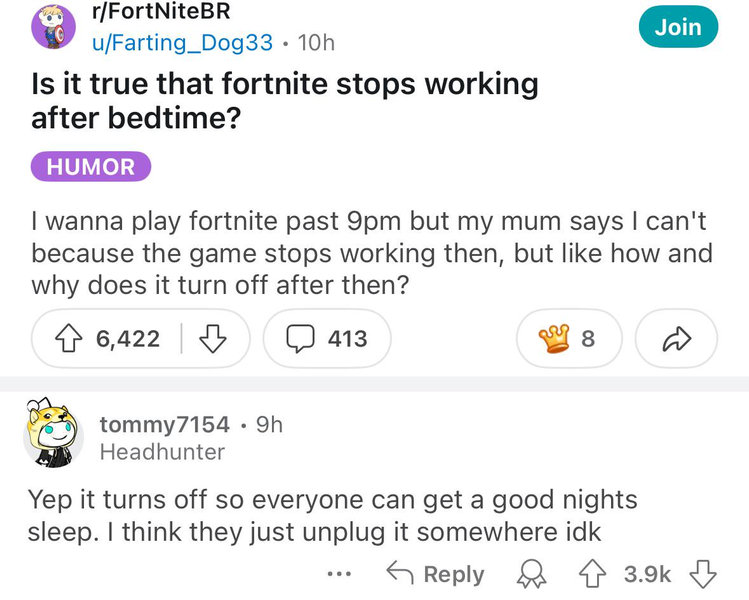Open the r/FortNiteBR subreddit link
Image resolution: width=749 pixels, height=600 pixels.
pos(160,13)
